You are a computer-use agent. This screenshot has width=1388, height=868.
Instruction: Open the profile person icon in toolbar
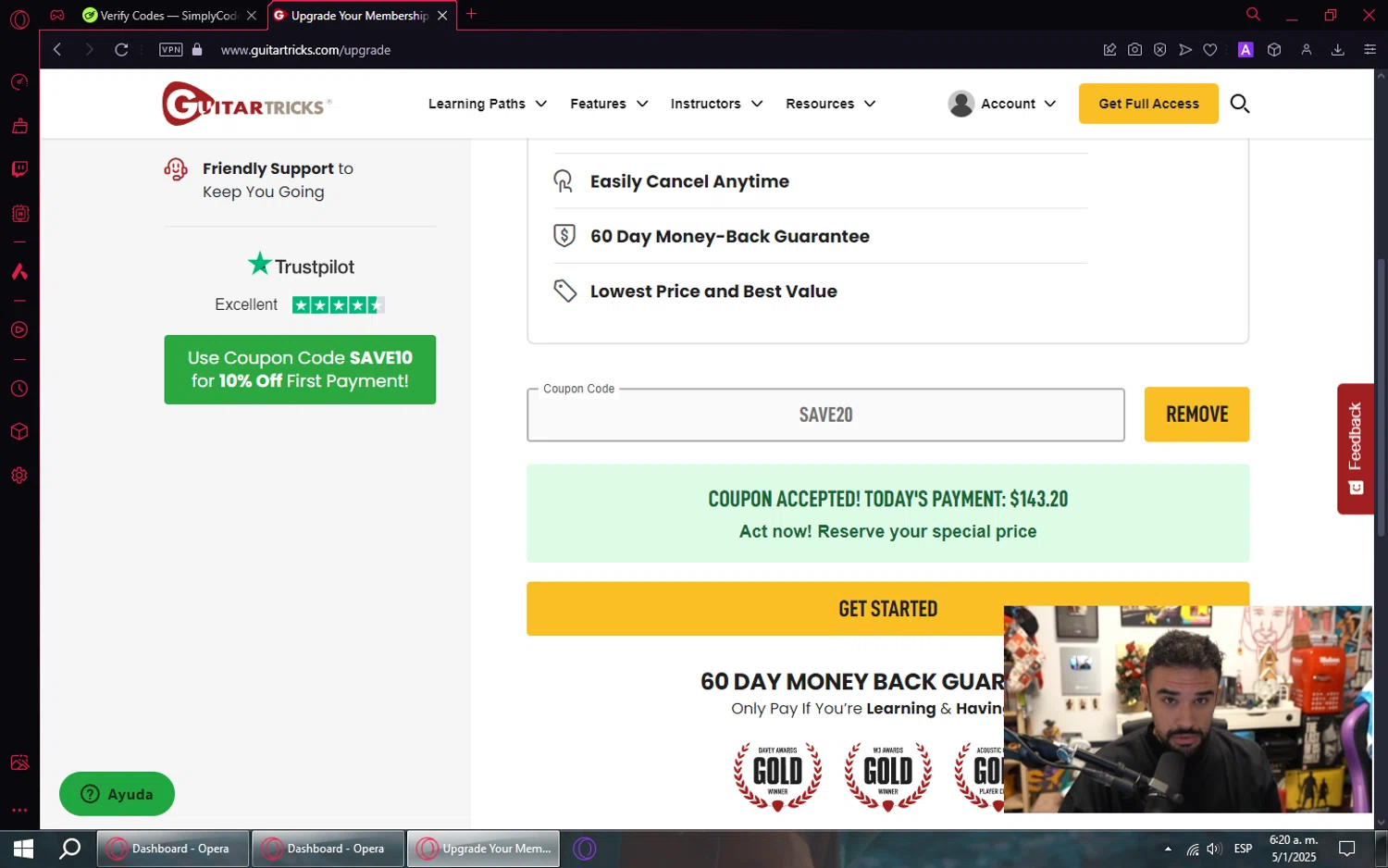coord(1307,50)
